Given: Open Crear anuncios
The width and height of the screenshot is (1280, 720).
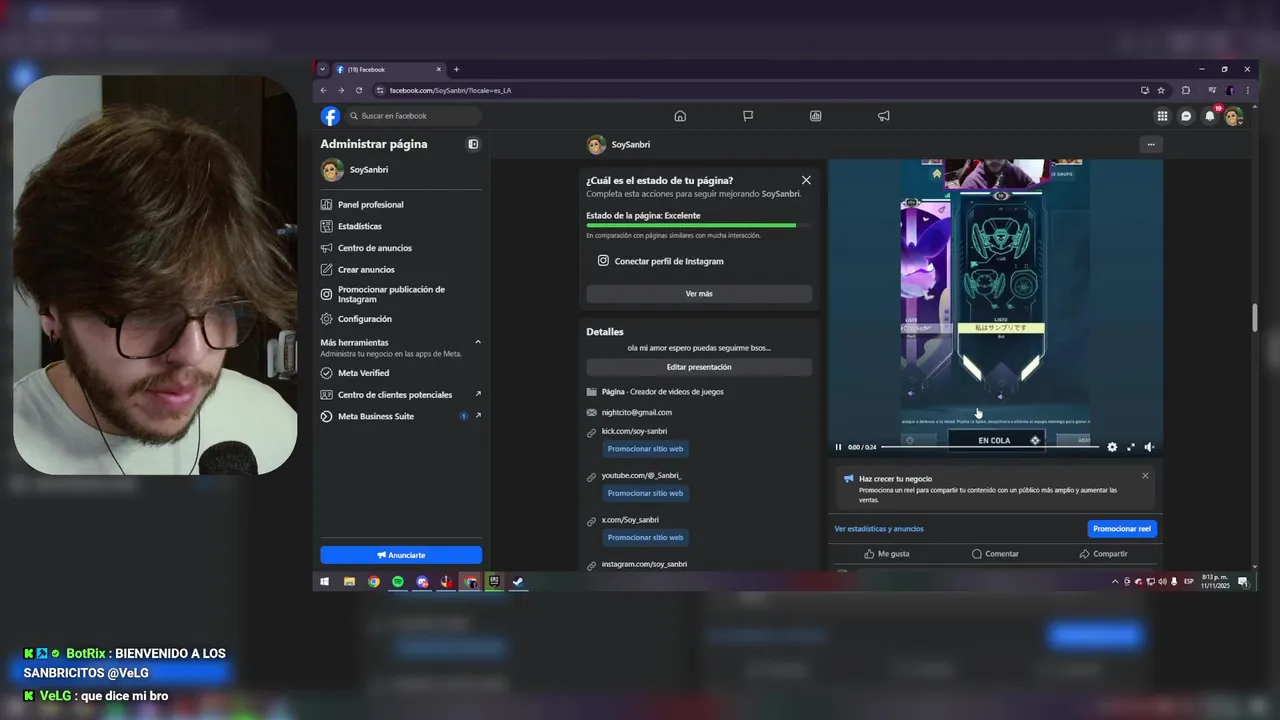Looking at the screenshot, I should pos(401,270).
